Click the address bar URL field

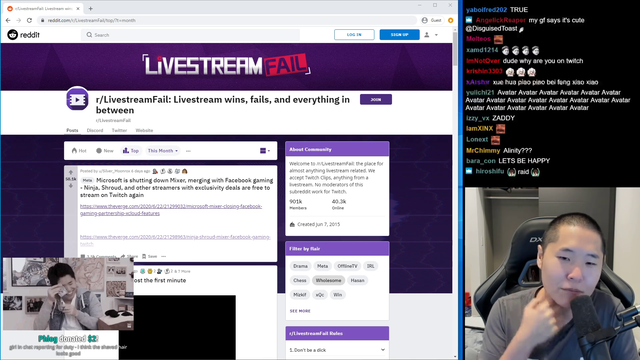click(x=227, y=20)
